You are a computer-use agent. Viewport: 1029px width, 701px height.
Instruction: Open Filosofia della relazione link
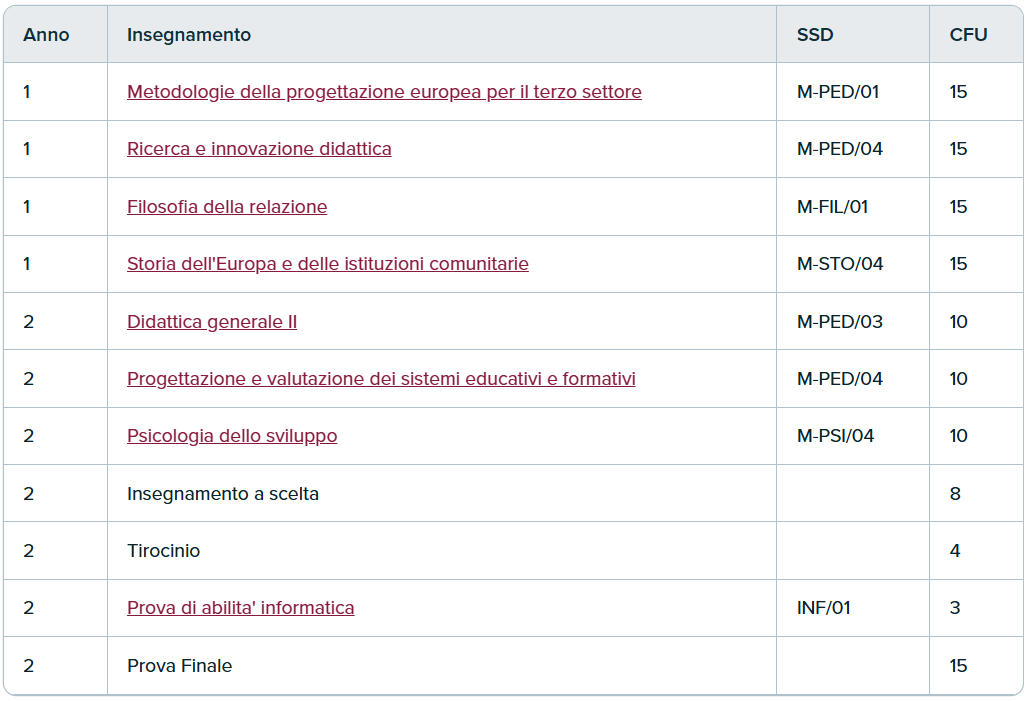tap(227, 207)
